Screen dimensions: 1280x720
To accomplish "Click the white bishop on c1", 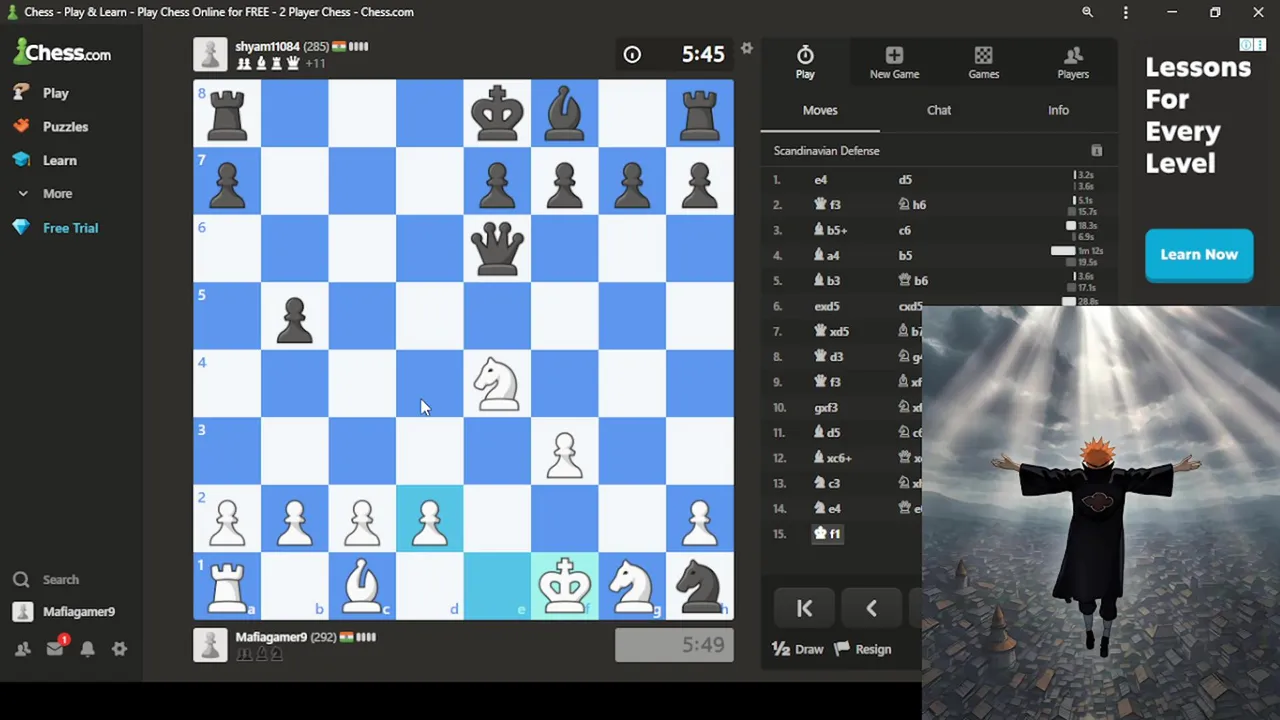I will [x=362, y=586].
